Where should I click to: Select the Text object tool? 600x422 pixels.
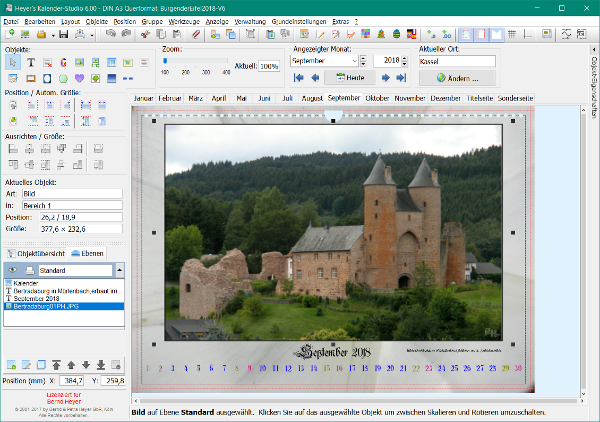tap(30, 62)
